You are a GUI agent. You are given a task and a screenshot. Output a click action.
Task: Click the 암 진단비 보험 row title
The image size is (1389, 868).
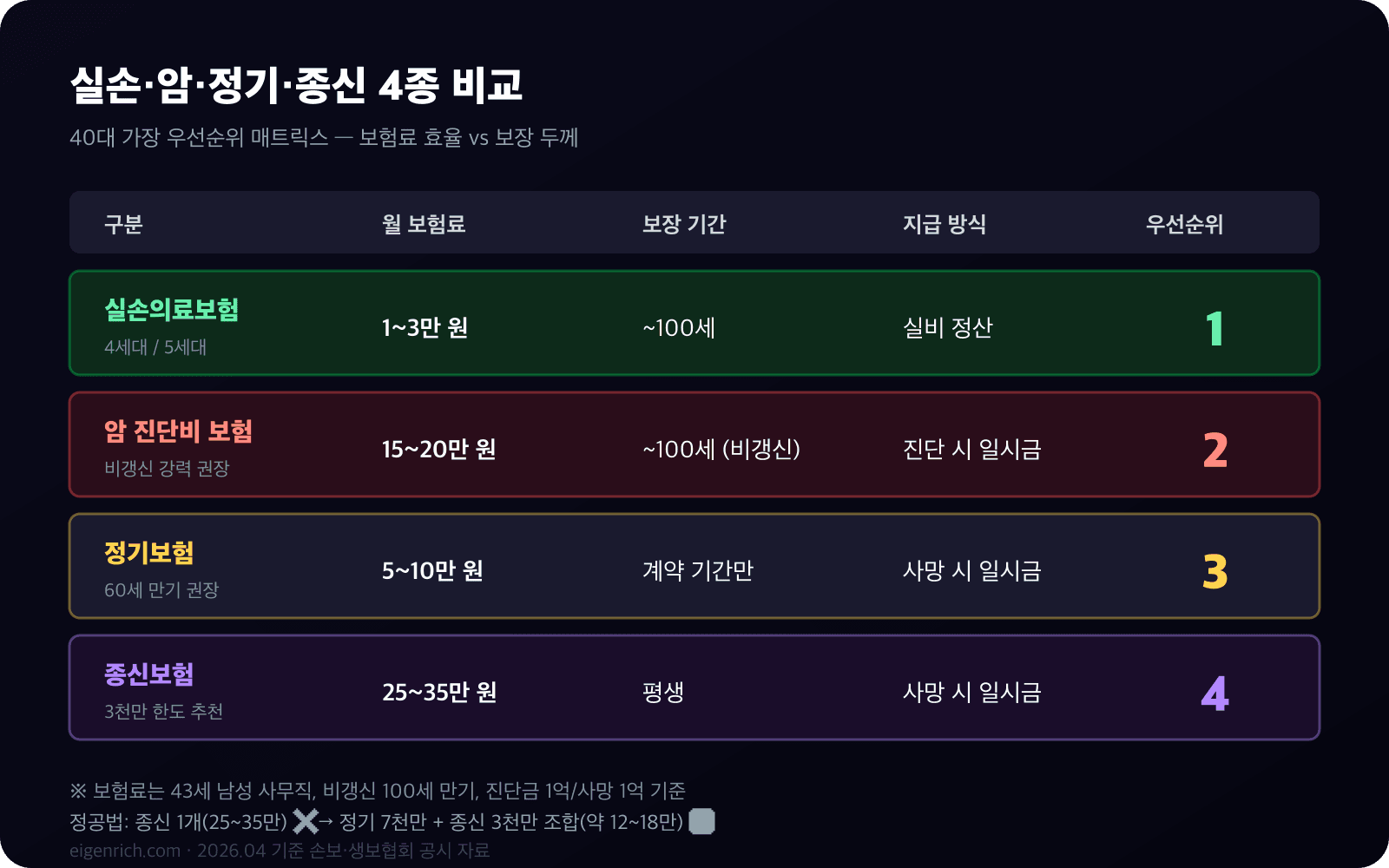[178, 431]
